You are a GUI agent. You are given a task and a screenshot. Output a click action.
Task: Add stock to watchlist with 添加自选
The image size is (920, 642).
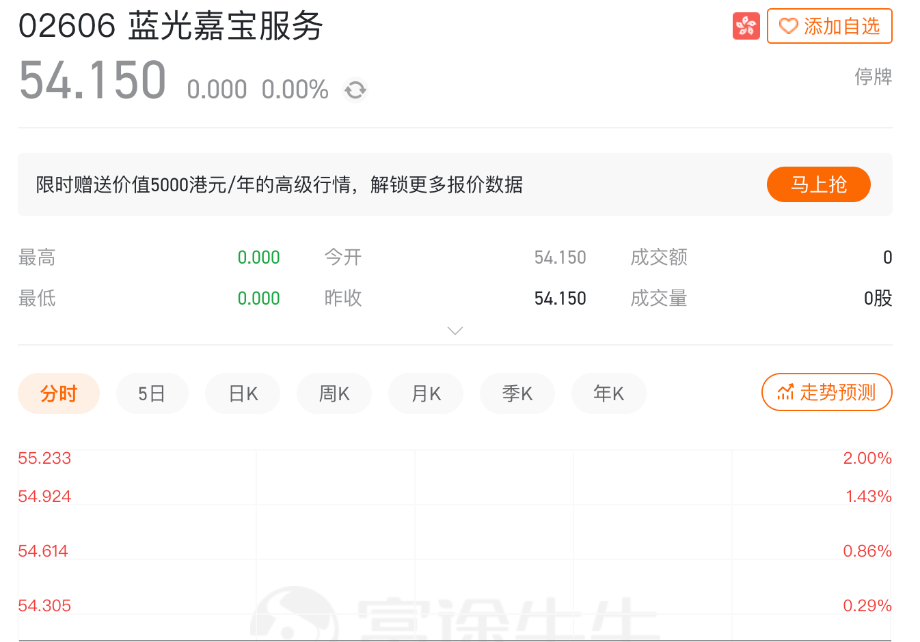pyautogui.click(x=829, y=26)
